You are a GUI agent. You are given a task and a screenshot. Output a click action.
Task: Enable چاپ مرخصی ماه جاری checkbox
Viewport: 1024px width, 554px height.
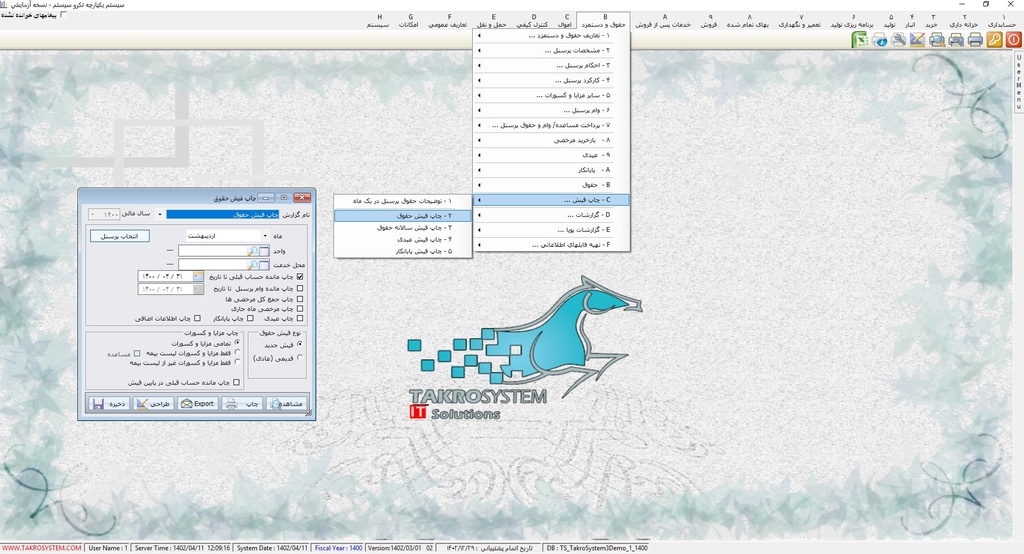300,308
